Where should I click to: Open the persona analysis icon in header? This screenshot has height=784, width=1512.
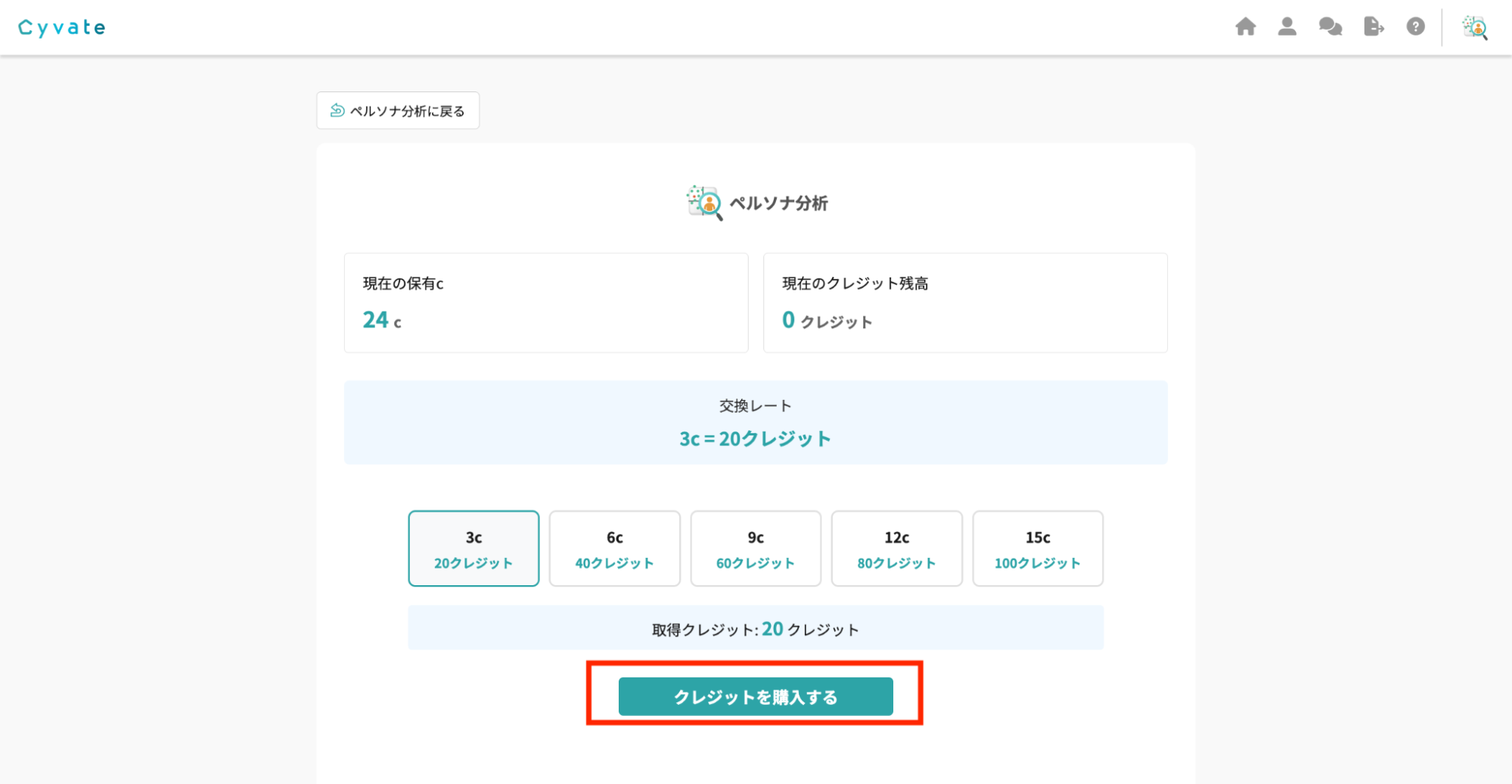[x=1474, y=28]
